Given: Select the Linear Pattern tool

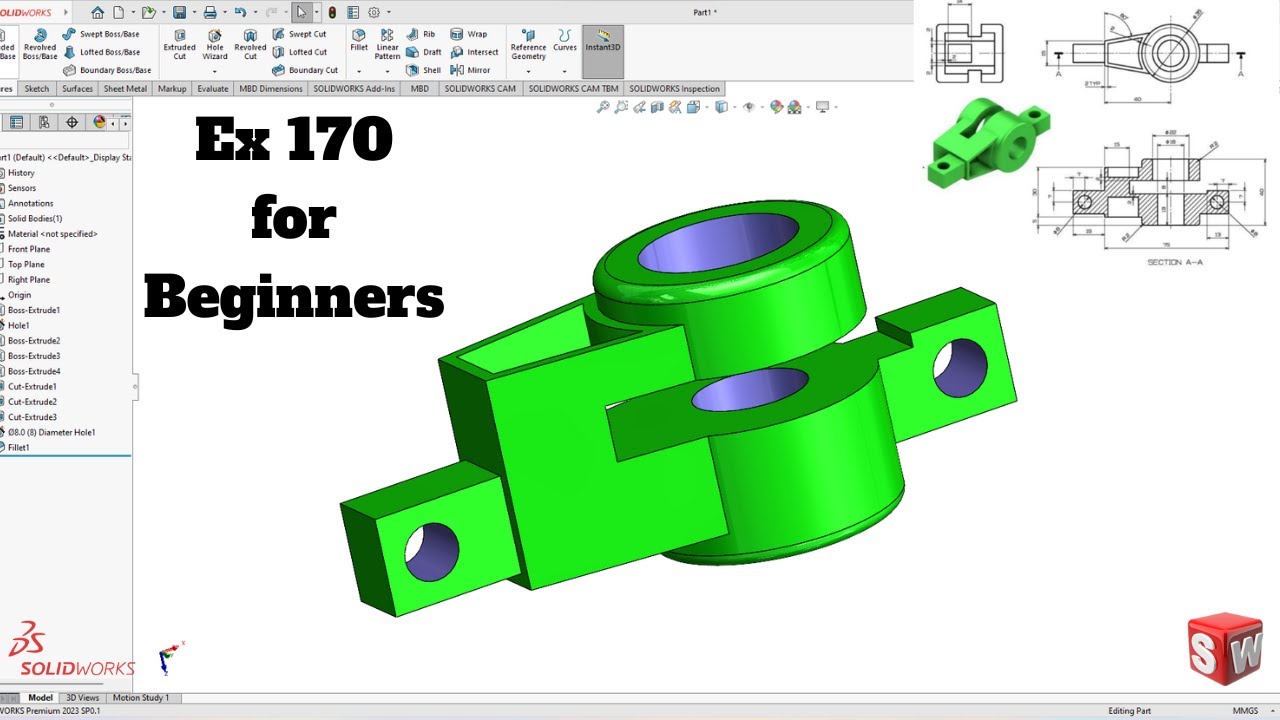Looking at the screenshot, I should click(x=387, y=44).
